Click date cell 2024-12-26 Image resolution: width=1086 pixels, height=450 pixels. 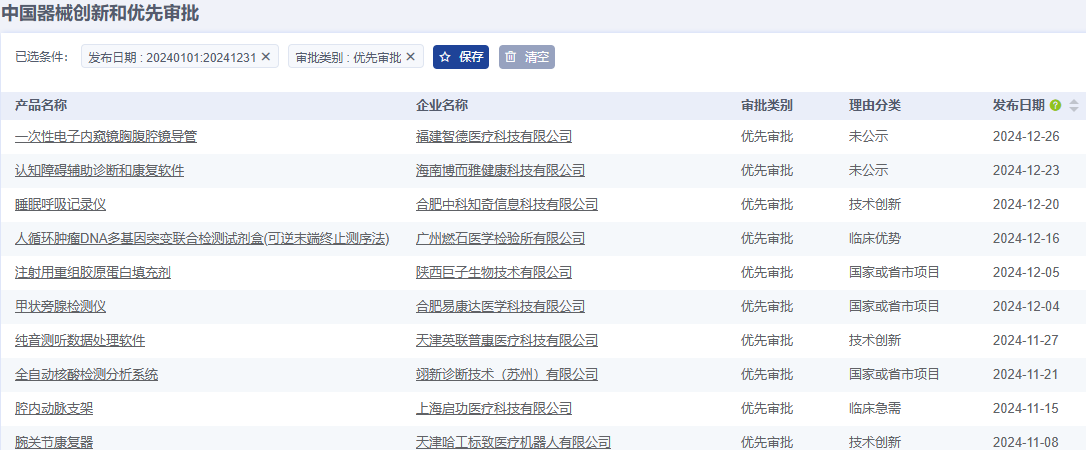click(x=1026, y=136)
